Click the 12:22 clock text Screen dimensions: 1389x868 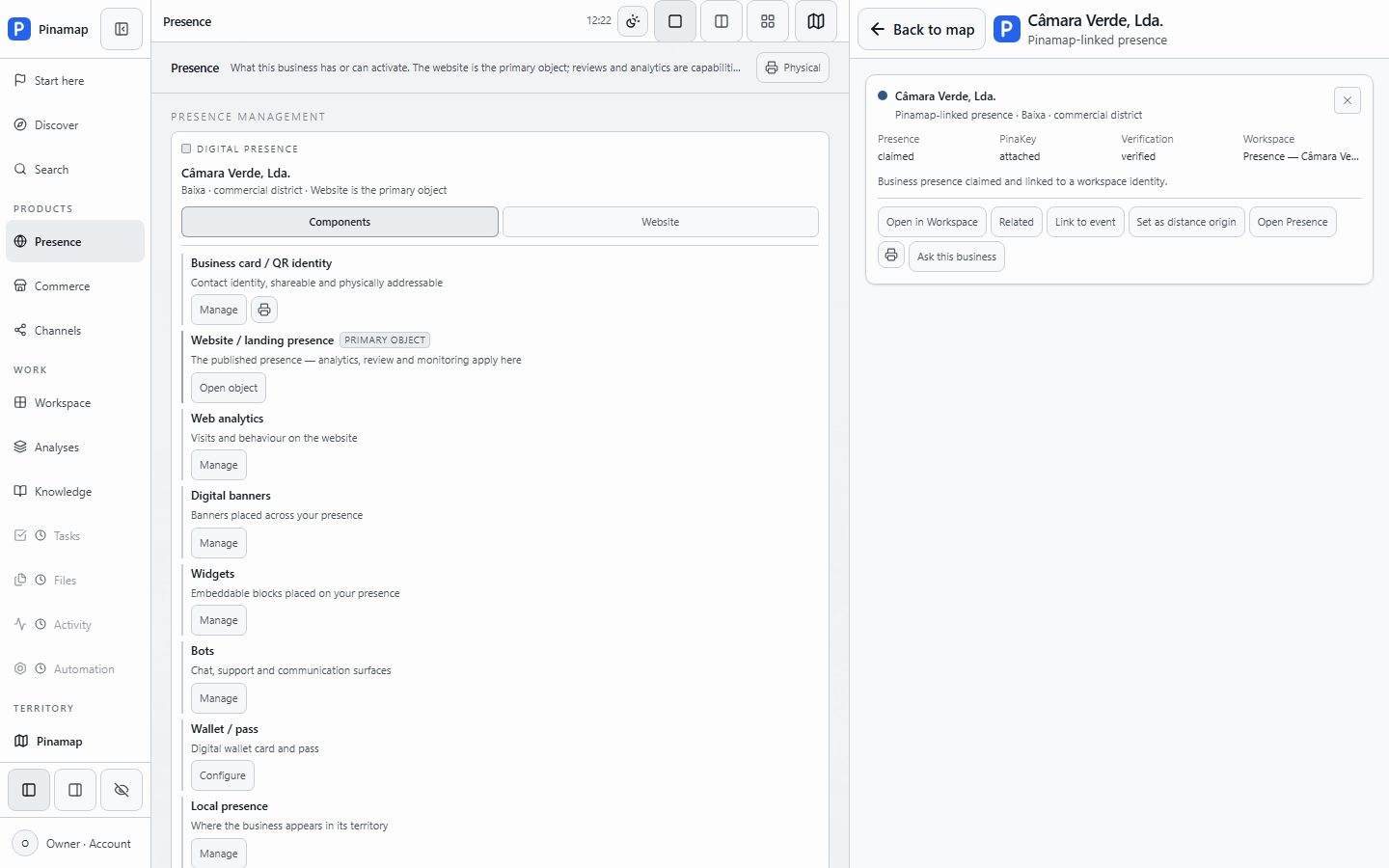599,20
